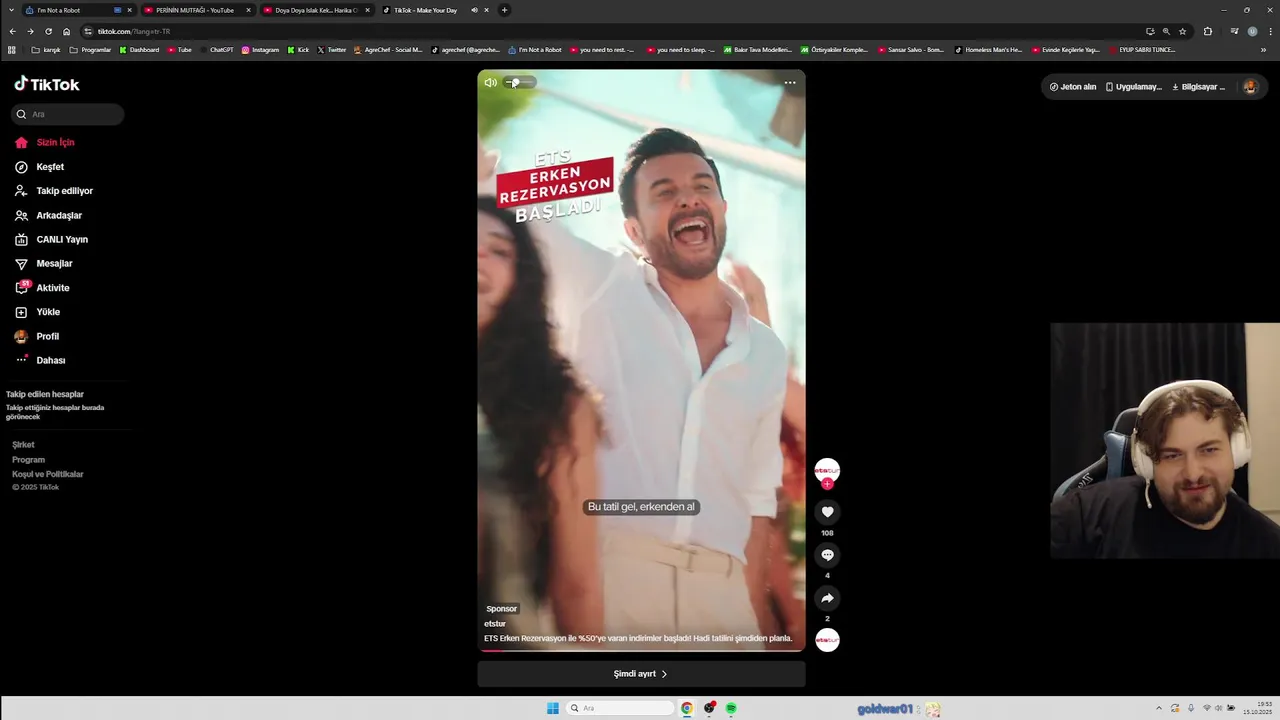
Task: Open the Programlar bookmarks folder
Action: click(90, 50)
